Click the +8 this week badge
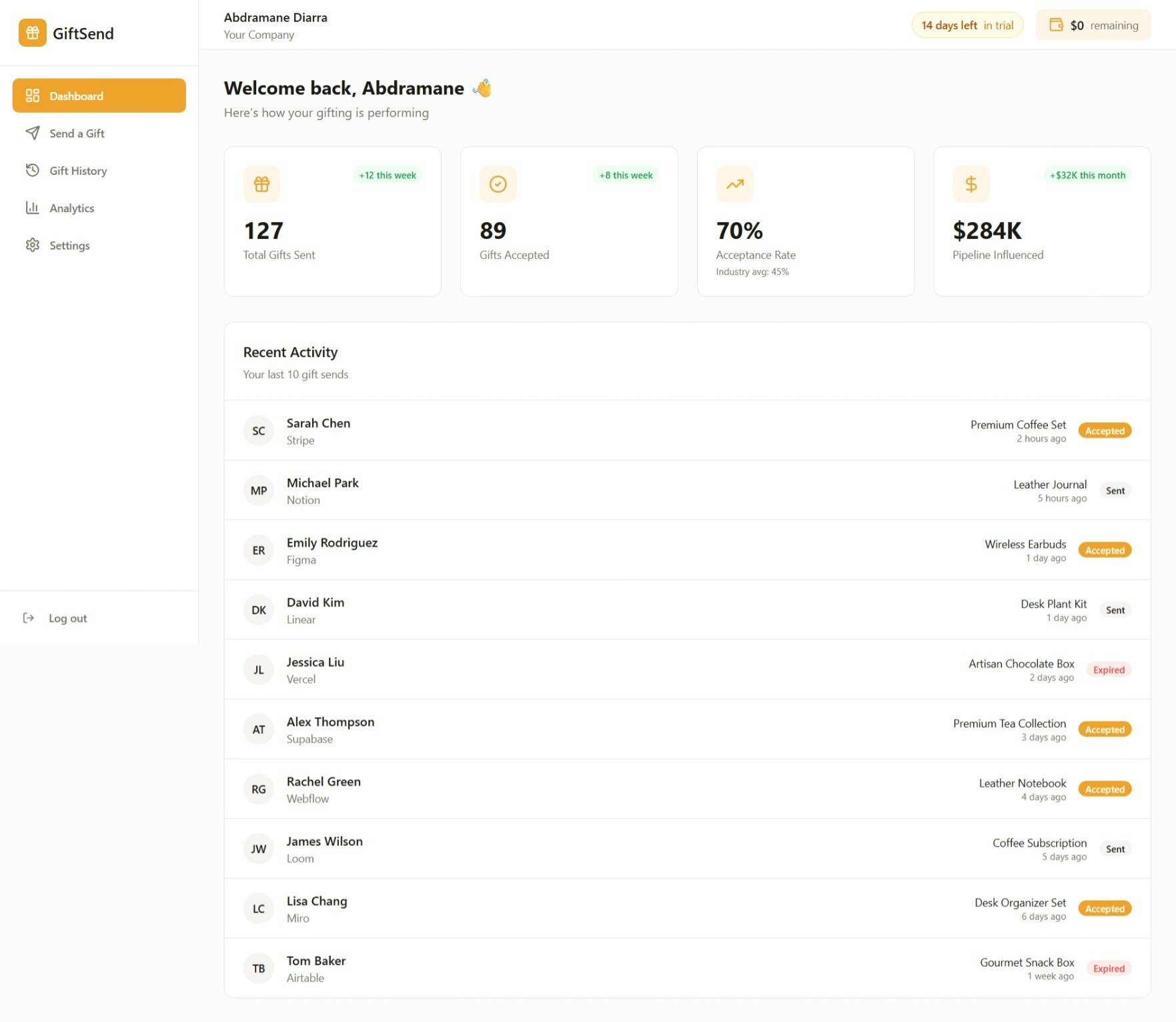Image resolution: width=1176 pixels, height=1022 pixels. tap(626, 175)
